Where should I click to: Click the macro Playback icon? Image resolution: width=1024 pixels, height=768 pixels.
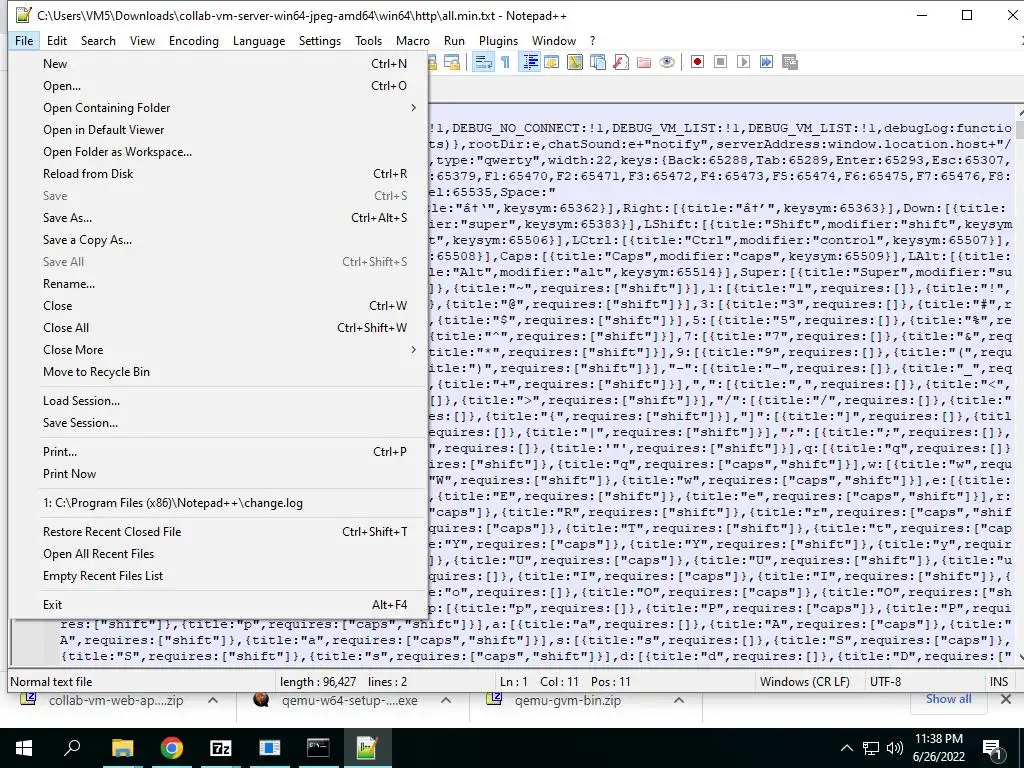[743, 62]
